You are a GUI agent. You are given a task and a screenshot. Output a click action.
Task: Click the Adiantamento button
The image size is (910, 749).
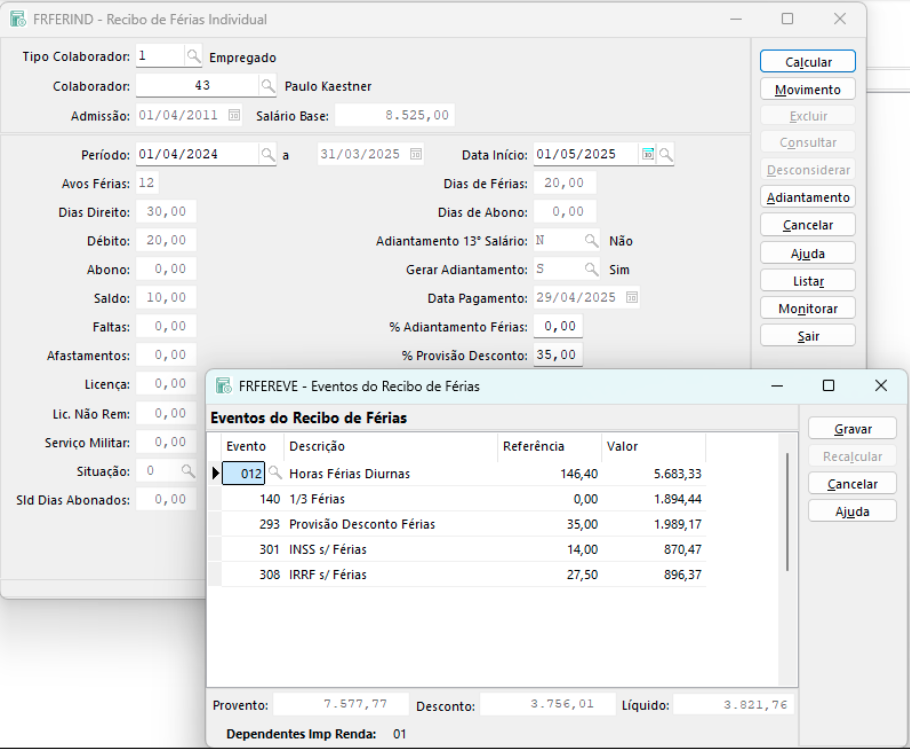[807, 198]
